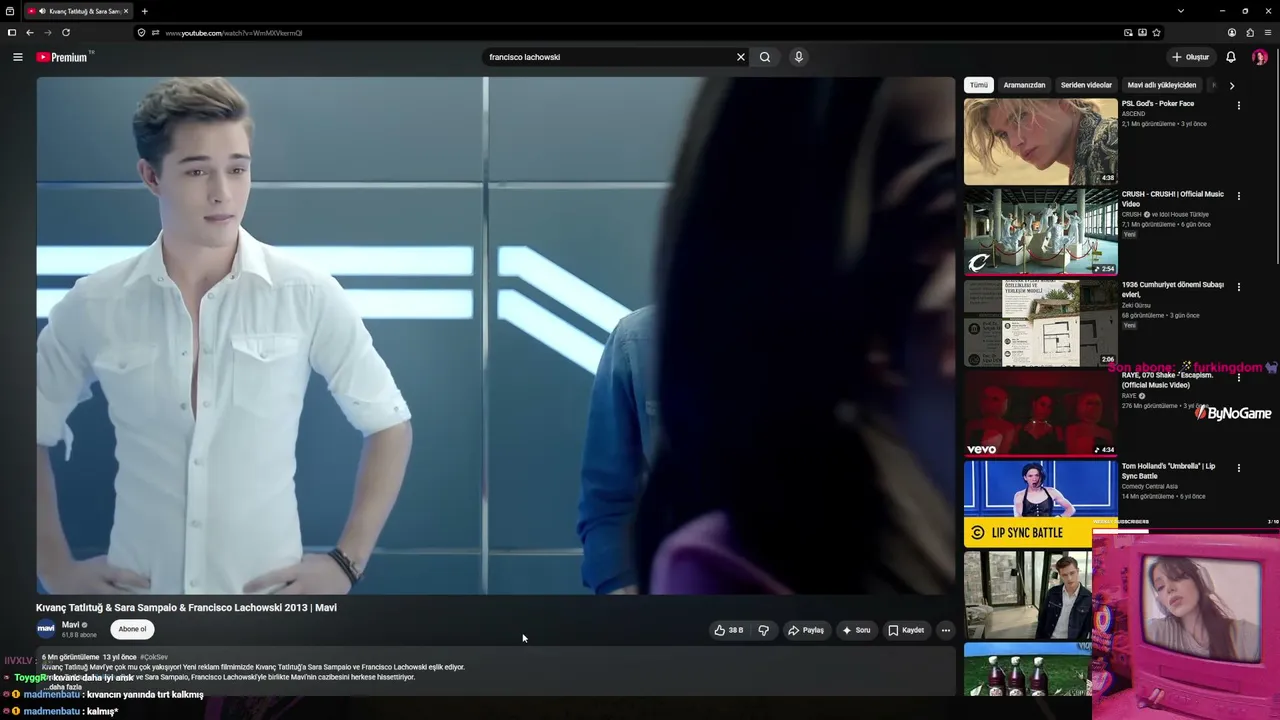Open more actions ellipsis under the video
Viewport: 1280px width, 720px height.
tap(946, 630)
